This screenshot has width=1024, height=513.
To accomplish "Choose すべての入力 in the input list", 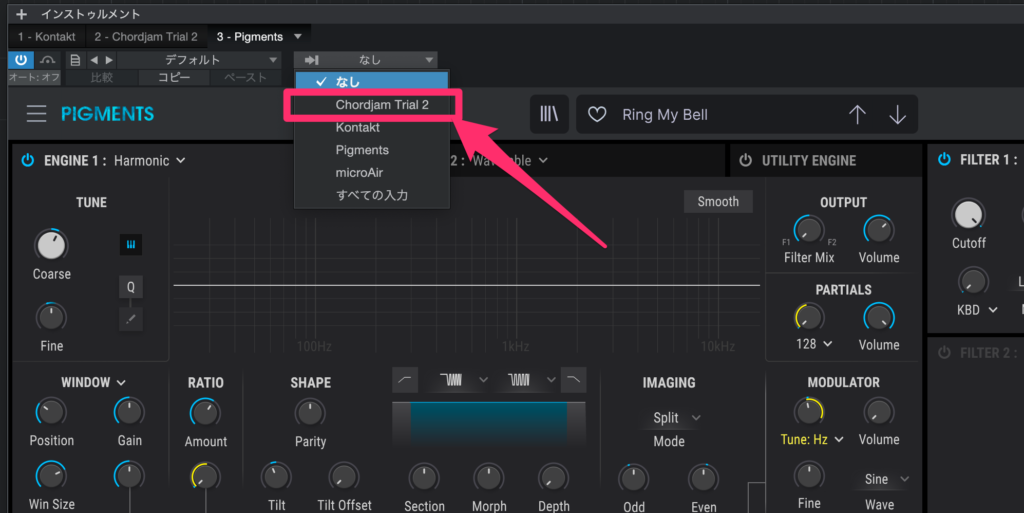I will point(371,195).
